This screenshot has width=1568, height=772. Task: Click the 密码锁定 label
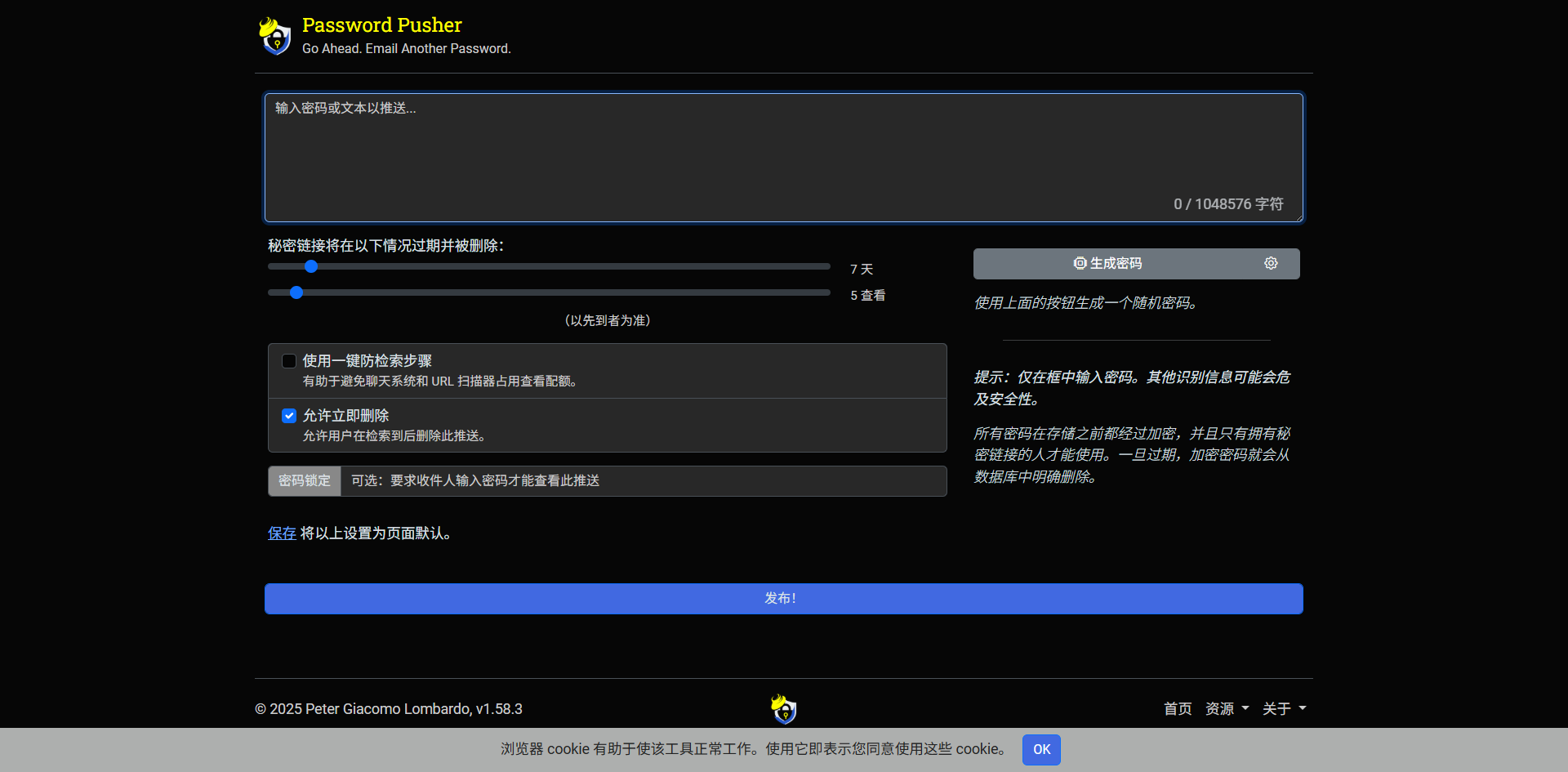[305, 481]
